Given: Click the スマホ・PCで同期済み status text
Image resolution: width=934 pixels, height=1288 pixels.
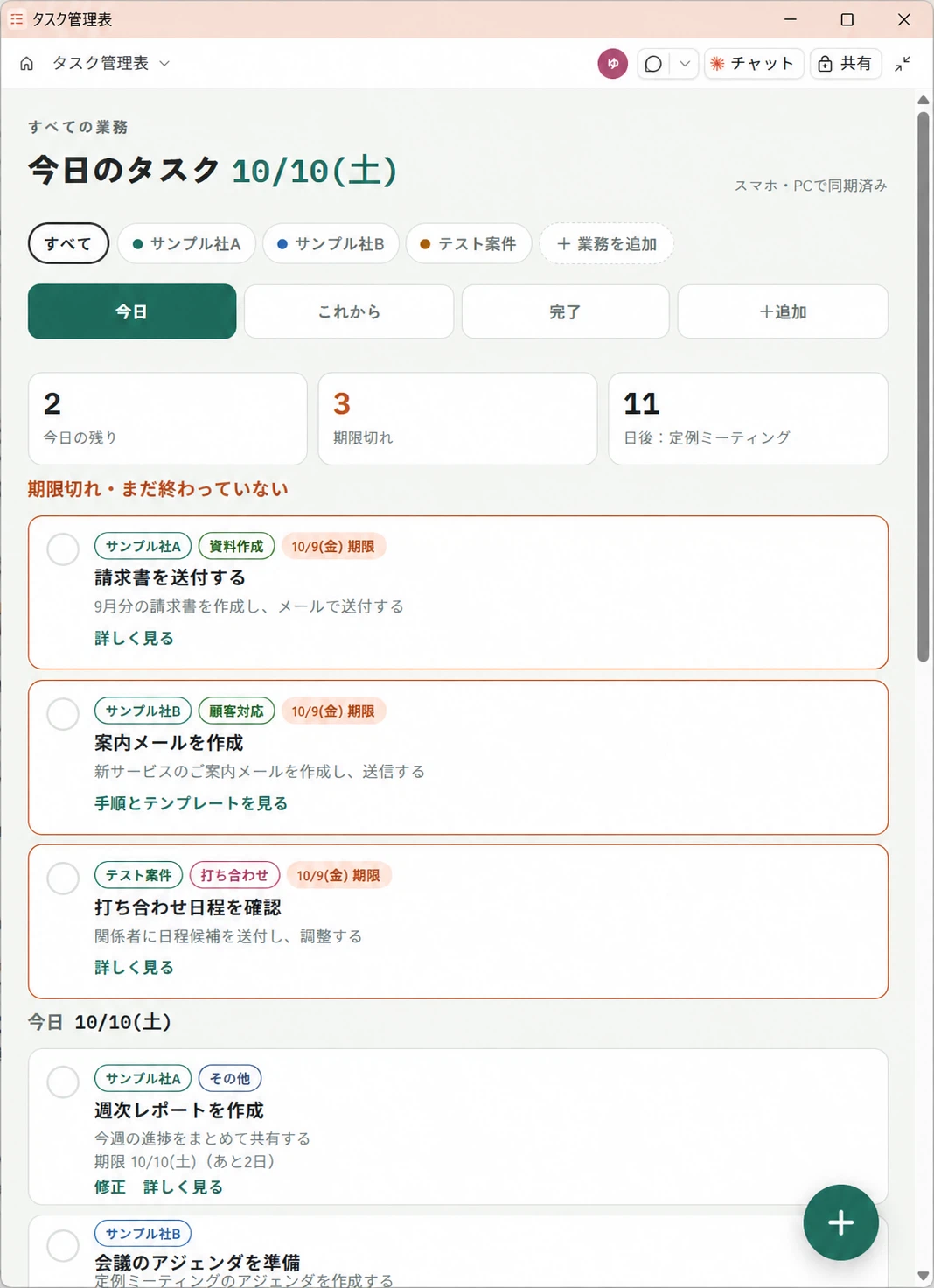Looking at the screenshot, I should 811,185.
